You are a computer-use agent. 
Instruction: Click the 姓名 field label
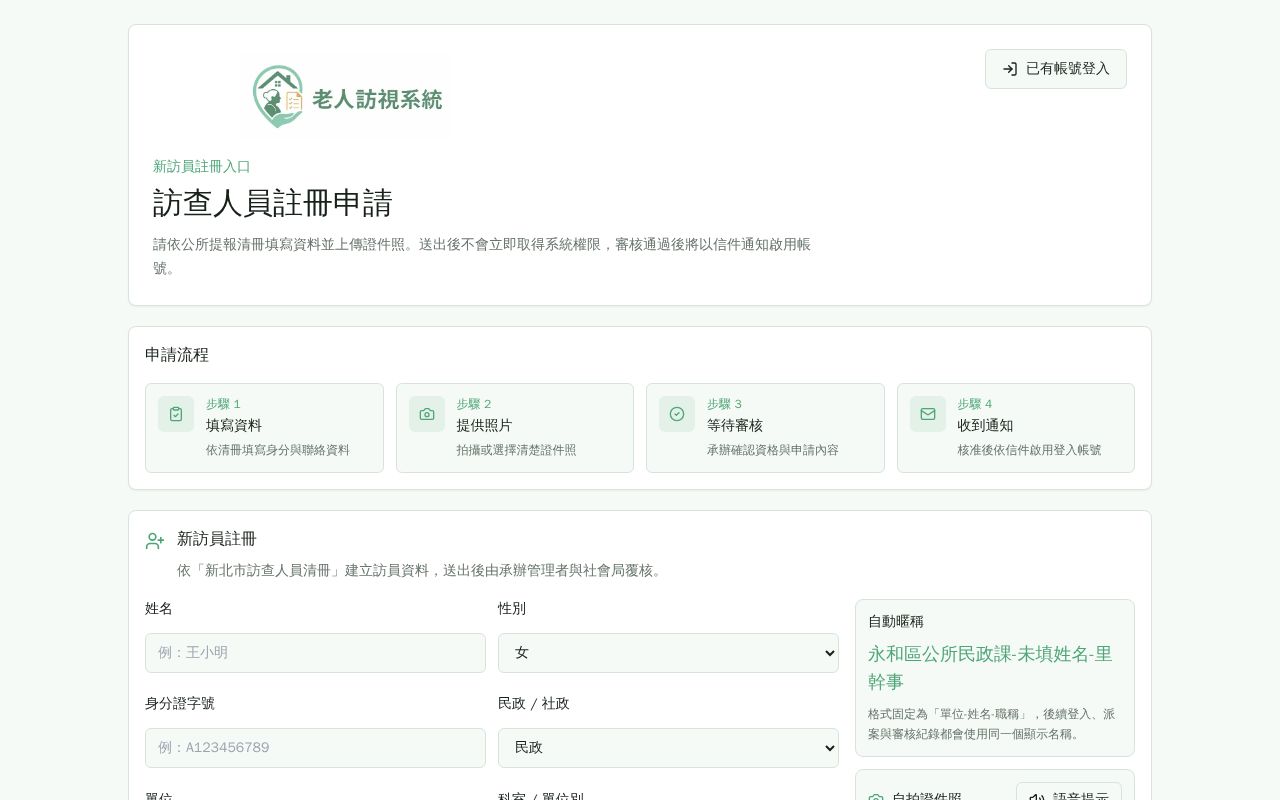tap(159, 609)
